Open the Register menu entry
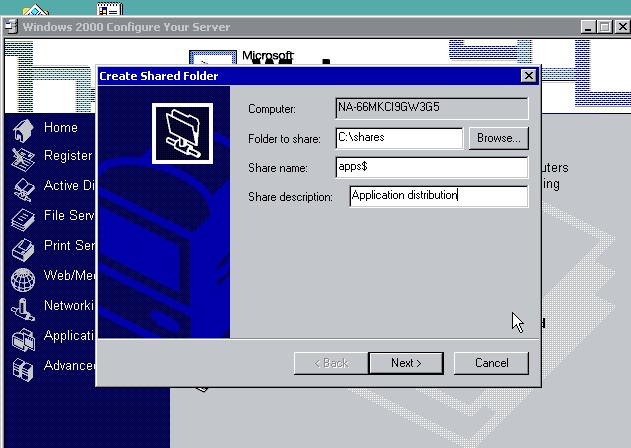The width and height of the screenshot is (631, 448). [68, 155]
